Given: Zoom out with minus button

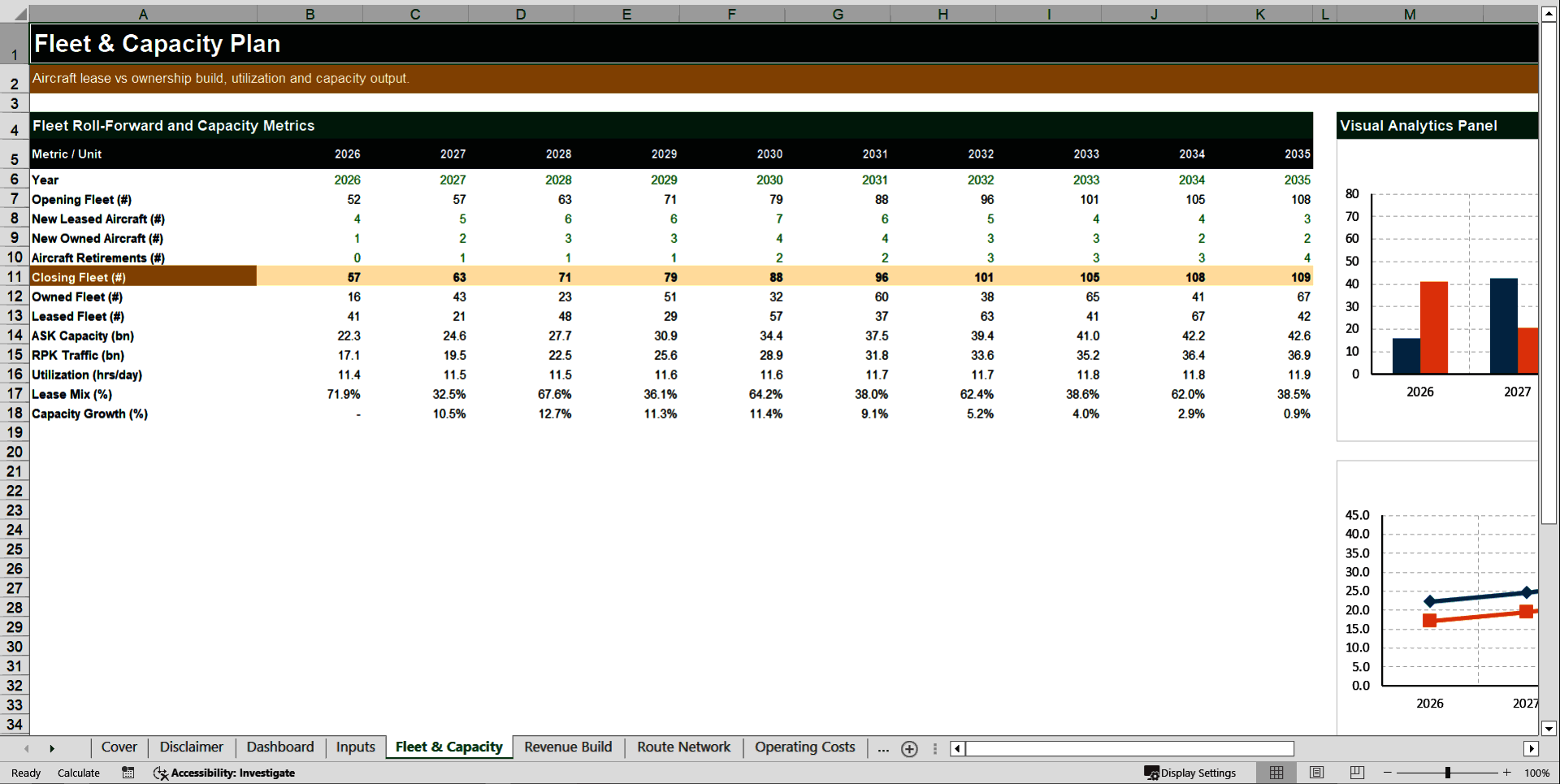Looking at the screenshot, I should pyautogui.click(x=1388, y=773).
